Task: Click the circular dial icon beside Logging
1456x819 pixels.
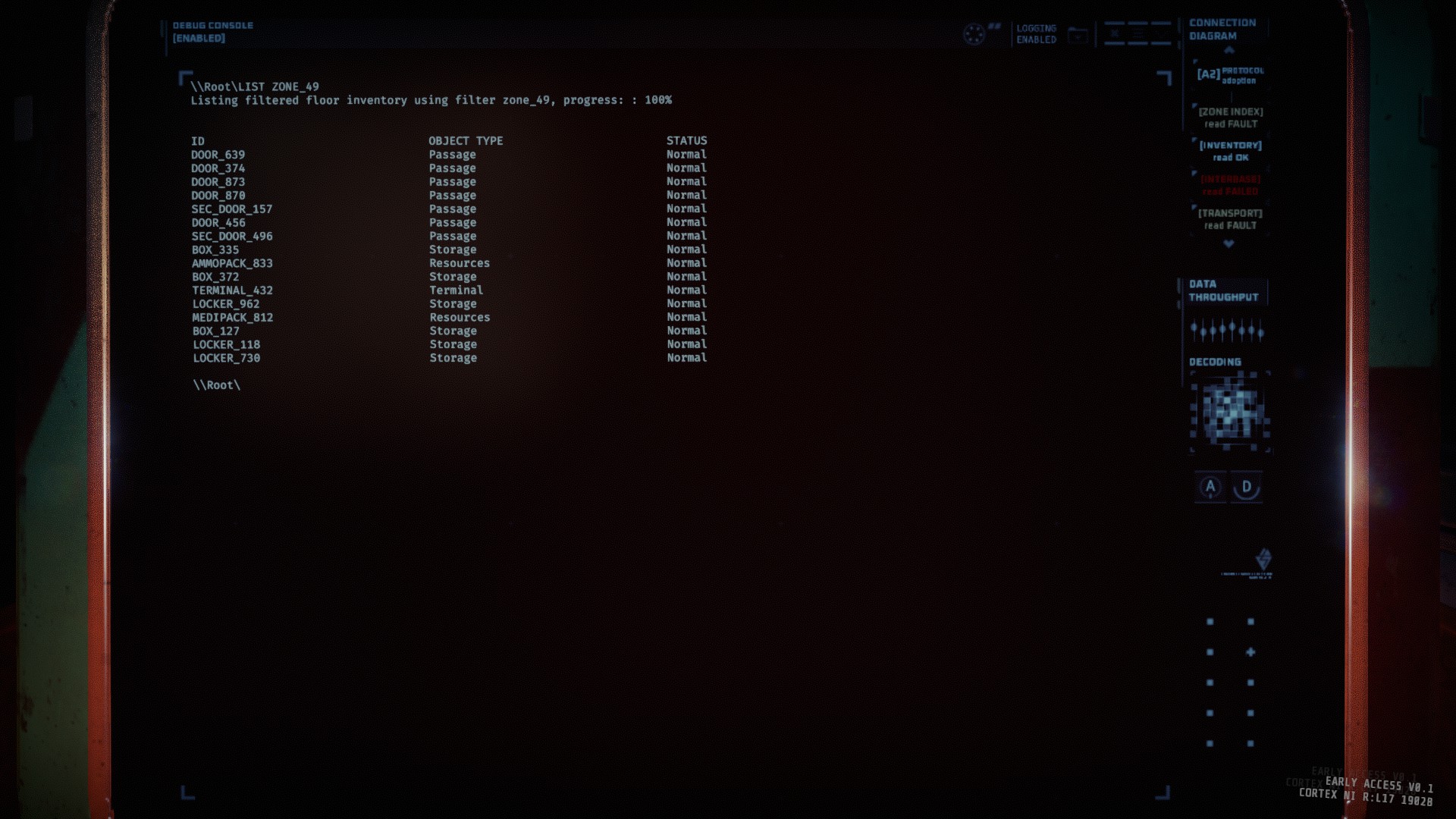Action: (x=974, y=34)
